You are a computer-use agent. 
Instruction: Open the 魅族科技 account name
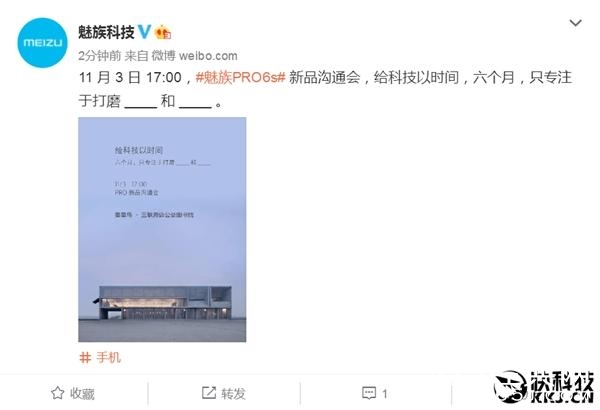pyautogui.click(x=106, y=32)
